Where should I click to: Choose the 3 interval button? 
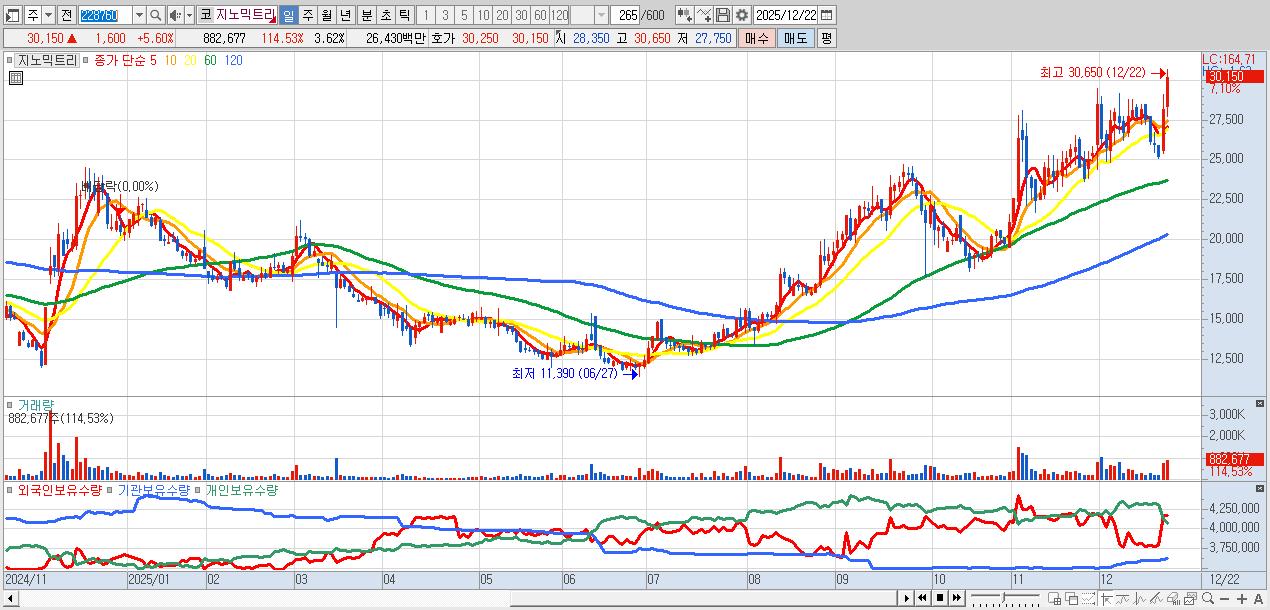click(445, 15)
